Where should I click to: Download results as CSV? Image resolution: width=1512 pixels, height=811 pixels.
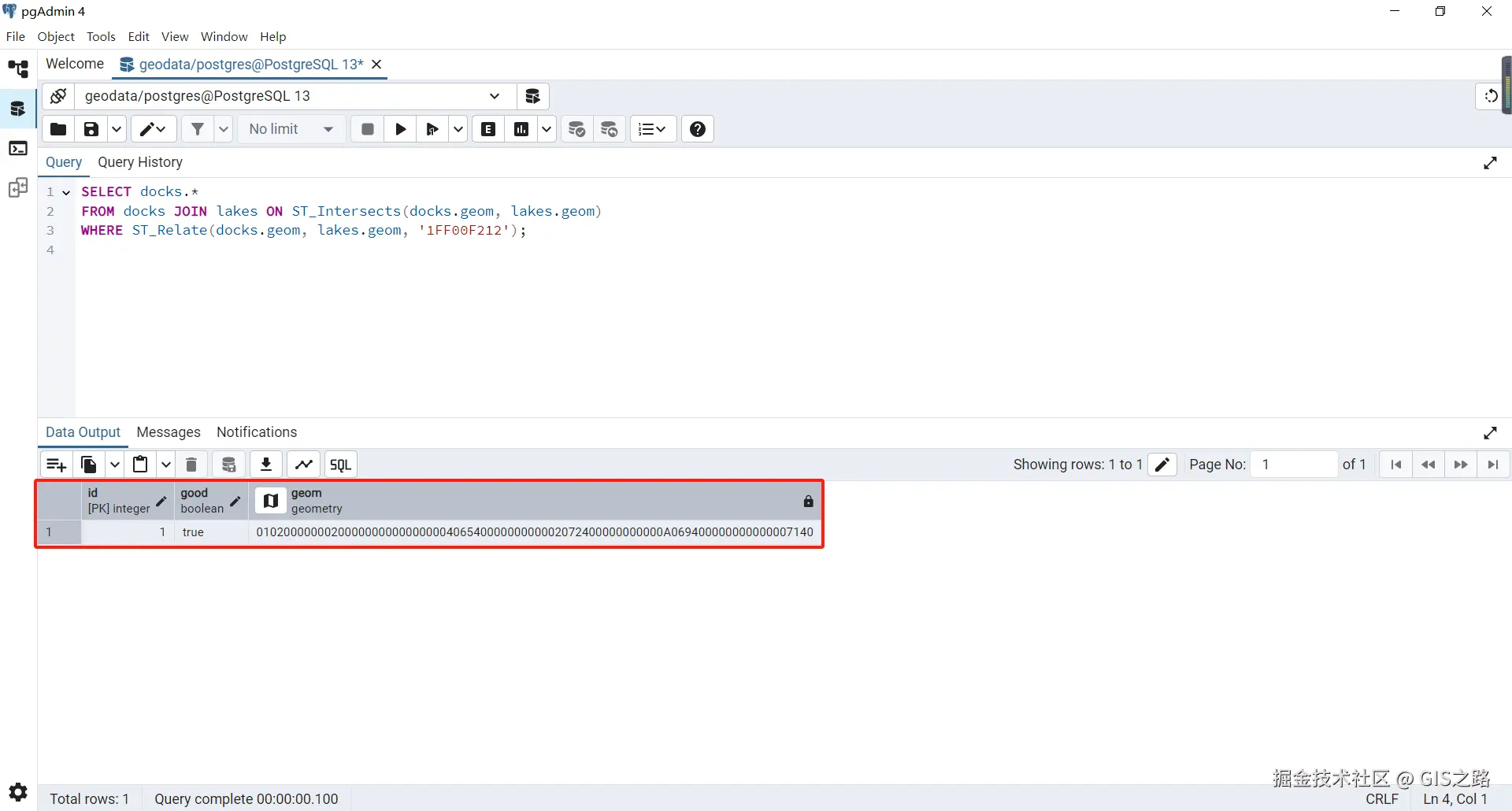coord(266,465)
